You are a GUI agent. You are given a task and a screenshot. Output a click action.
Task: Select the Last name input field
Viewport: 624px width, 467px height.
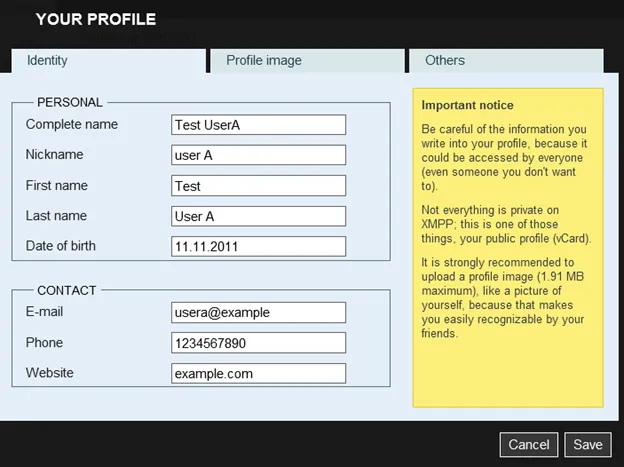(258, 216)
